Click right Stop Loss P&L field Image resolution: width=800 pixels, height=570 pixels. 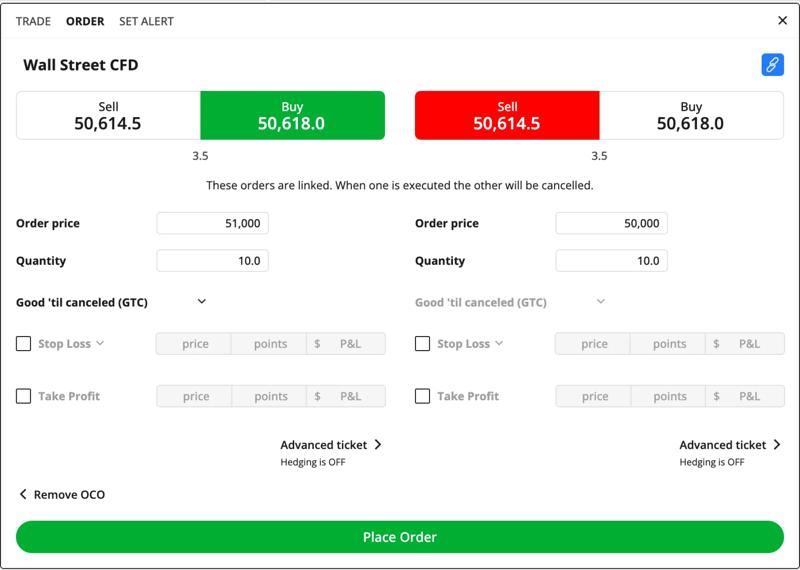click(745, 344)
